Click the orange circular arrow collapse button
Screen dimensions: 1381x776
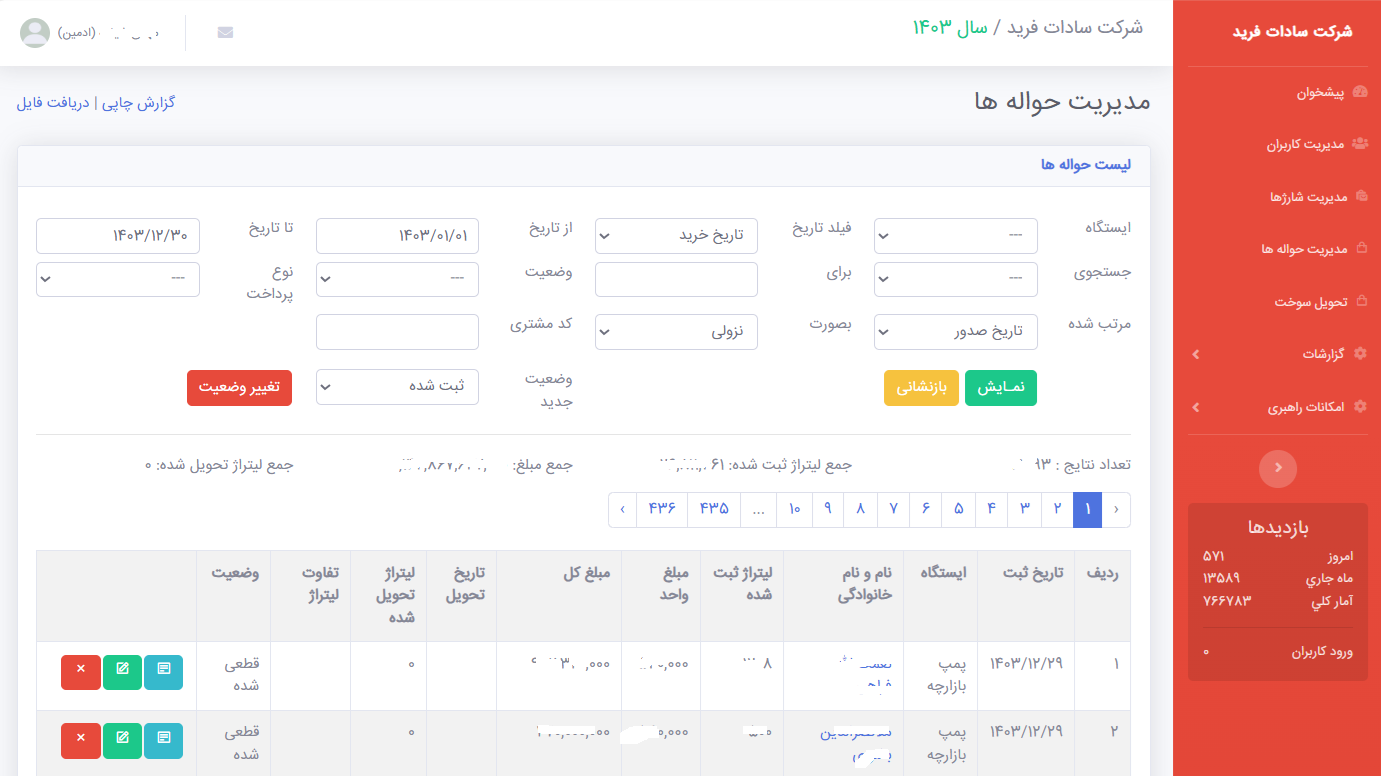pyautogui.click(x=1277, y=468)
